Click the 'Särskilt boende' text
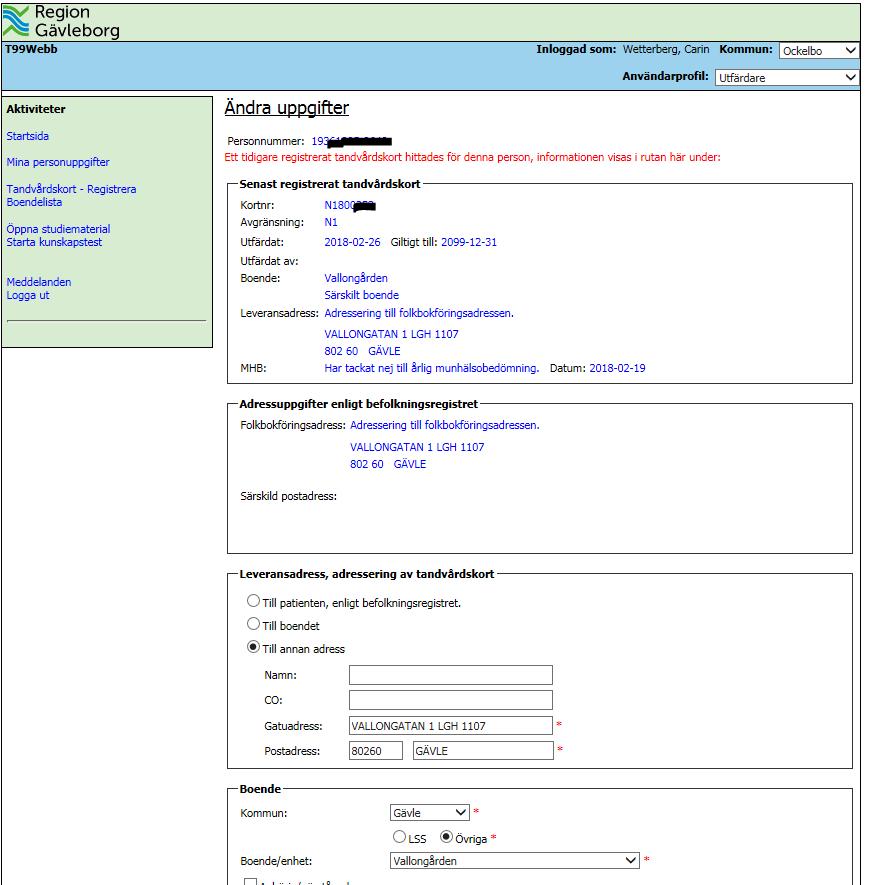This screenshot has height=885, width=869. (x=361, y=295)
